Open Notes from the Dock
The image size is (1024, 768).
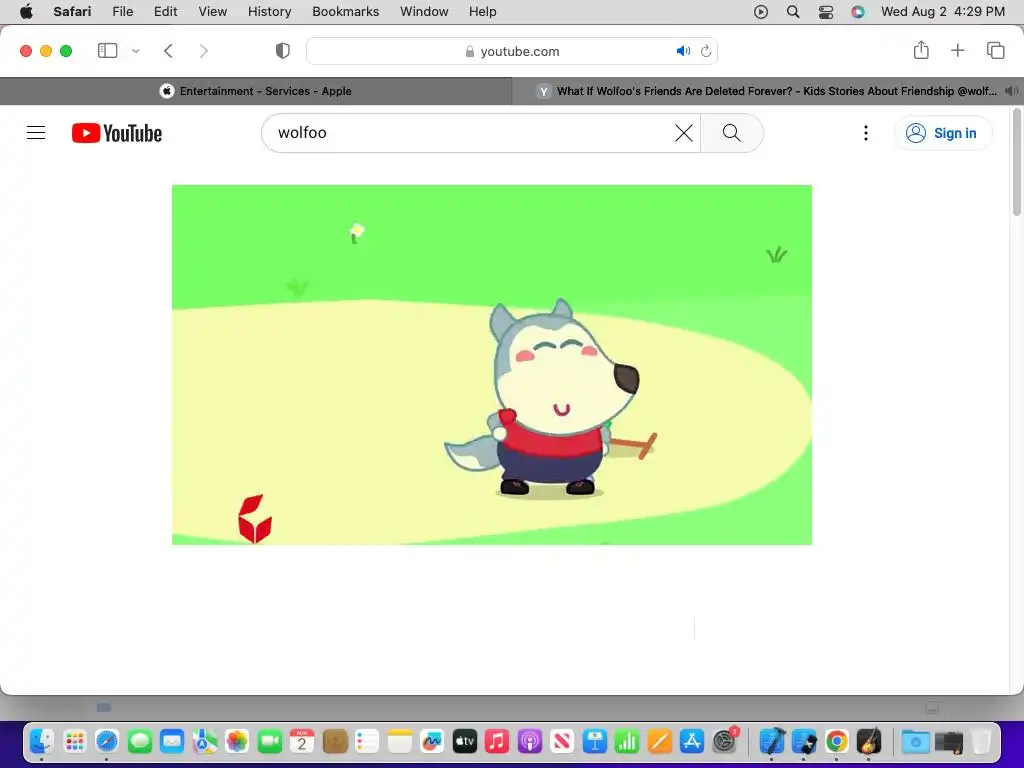[400, 742]
